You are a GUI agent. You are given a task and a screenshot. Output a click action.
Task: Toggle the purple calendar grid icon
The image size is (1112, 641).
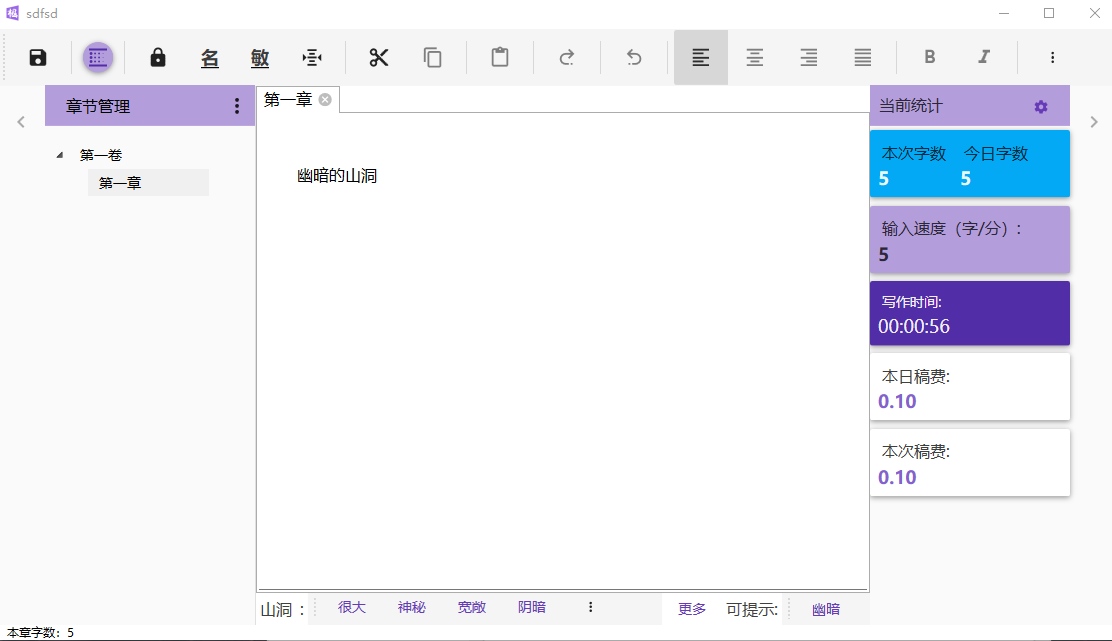[98, 57]
